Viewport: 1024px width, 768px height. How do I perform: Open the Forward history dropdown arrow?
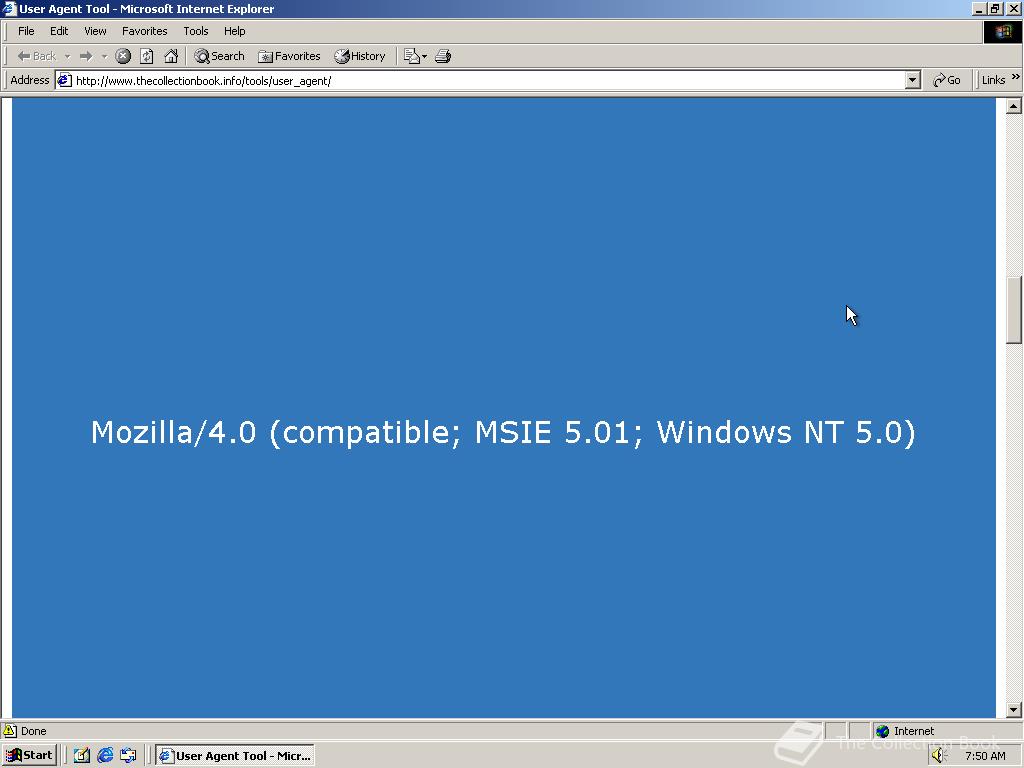pyautogui.click(x=104, y=56)
